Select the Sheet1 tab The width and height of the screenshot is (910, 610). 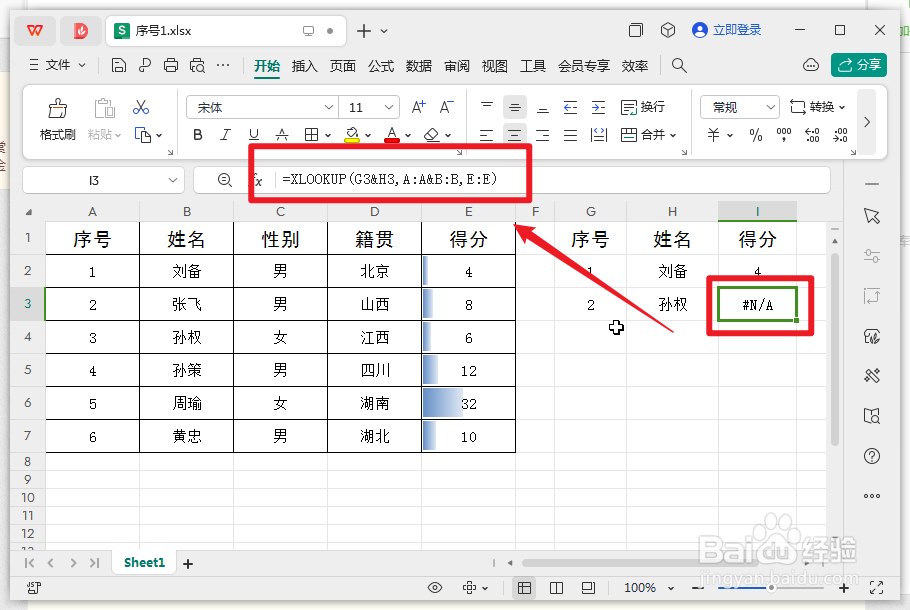click(x=143, y=562)
